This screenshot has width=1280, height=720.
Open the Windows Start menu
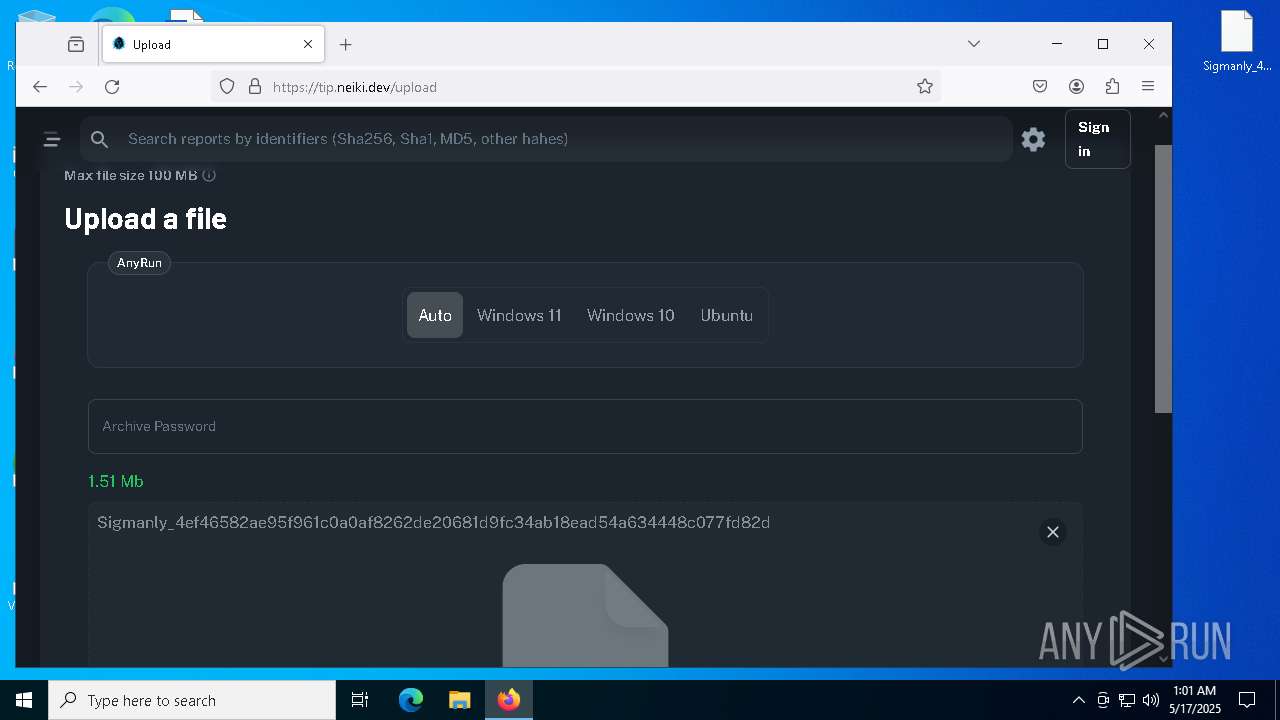24,700
